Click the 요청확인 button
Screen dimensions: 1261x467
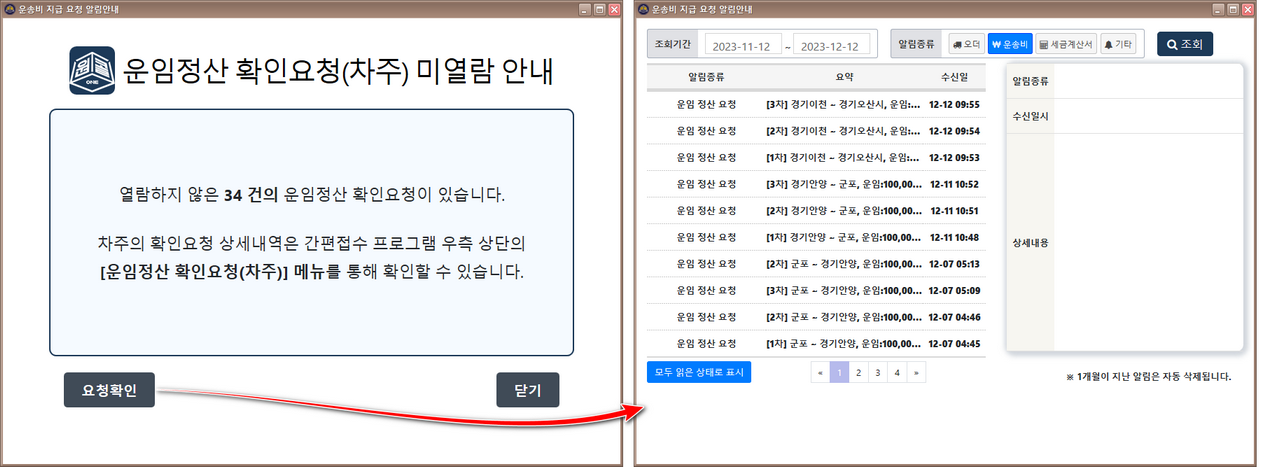109,390
